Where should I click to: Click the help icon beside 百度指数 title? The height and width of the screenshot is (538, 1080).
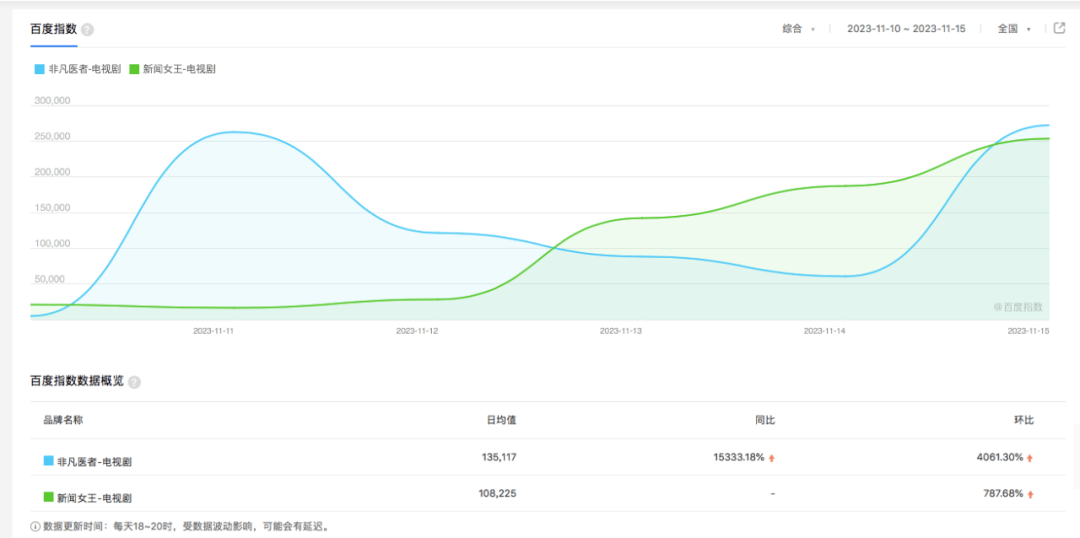tap(88, 30)
